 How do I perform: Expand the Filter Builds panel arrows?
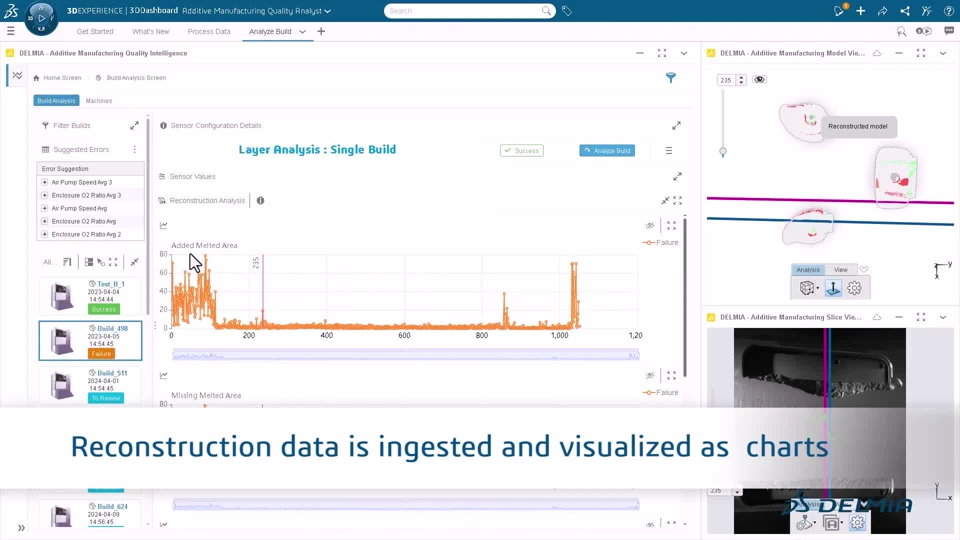[x=134, y=126]
